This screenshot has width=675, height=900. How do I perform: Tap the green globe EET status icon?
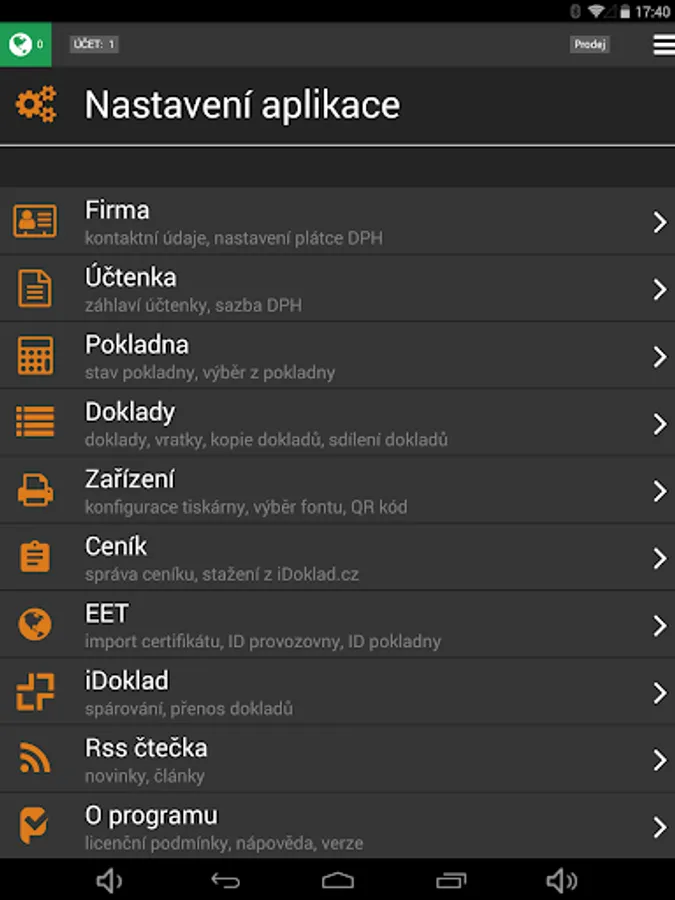[20, 44]
